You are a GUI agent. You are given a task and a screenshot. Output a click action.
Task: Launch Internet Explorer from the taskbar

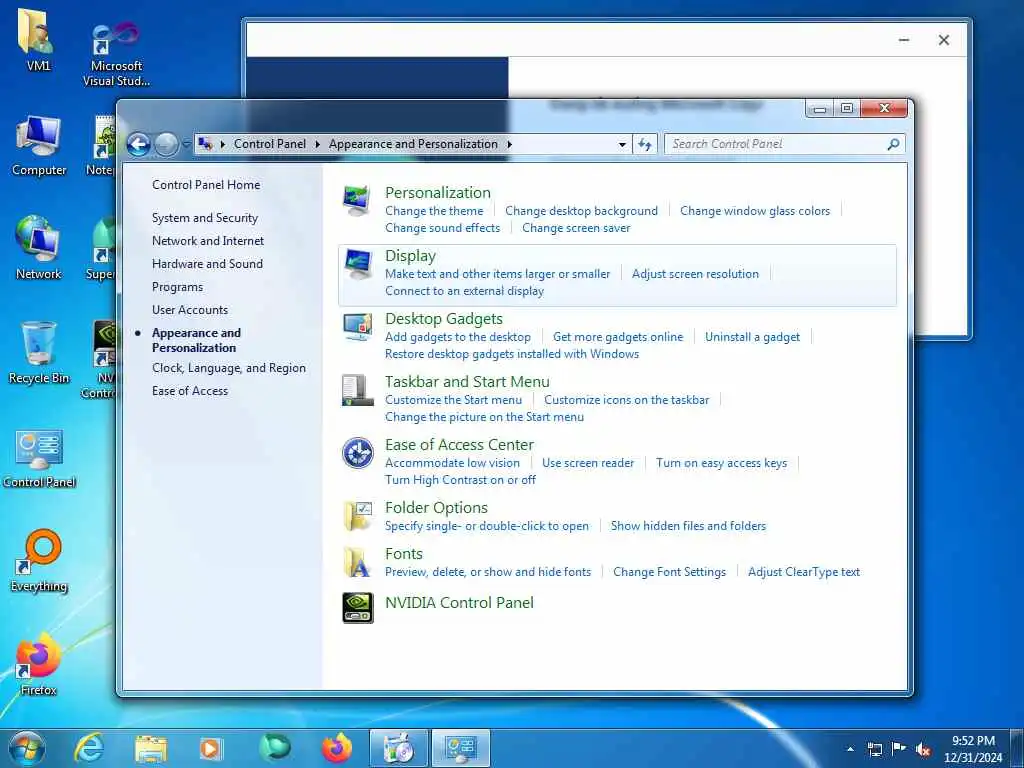click(x=89, y=748)
